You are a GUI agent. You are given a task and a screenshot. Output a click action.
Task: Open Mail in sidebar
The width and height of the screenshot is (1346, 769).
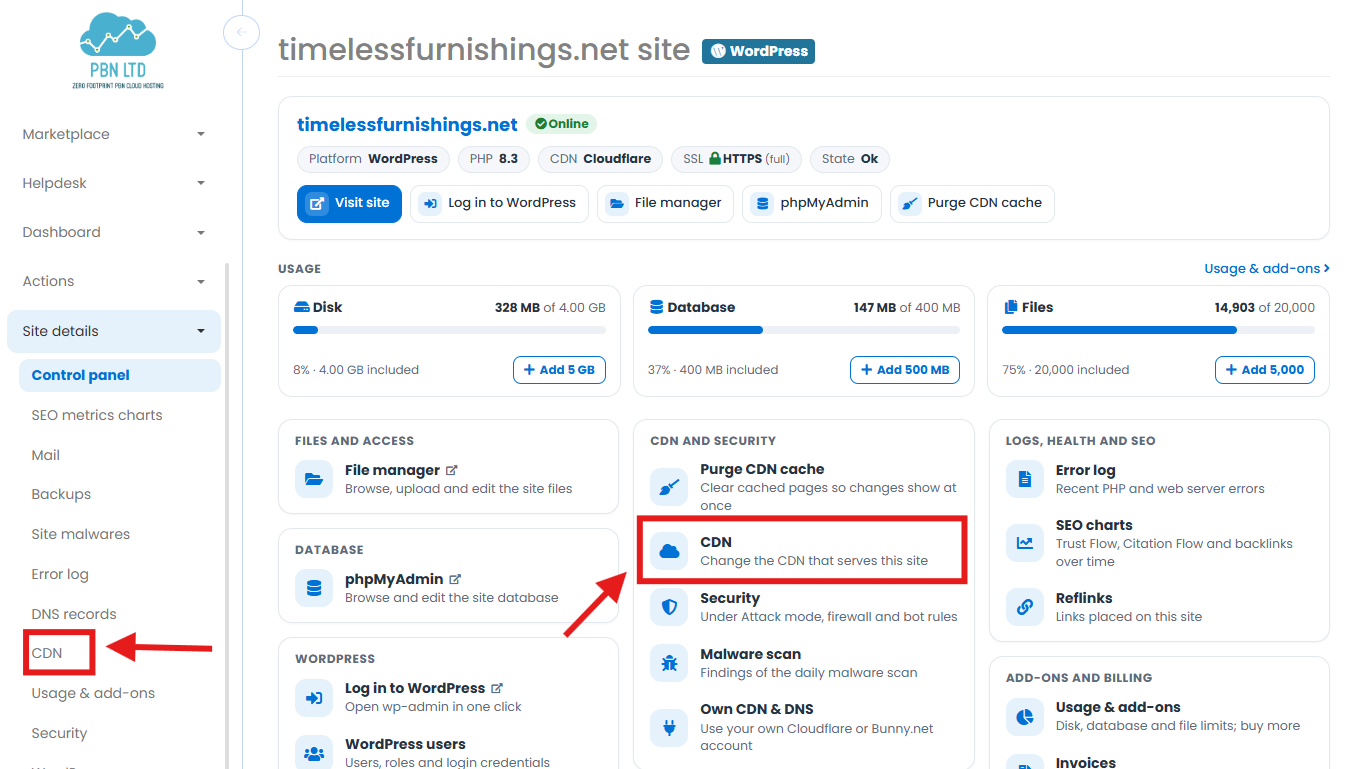coord(46,455)
